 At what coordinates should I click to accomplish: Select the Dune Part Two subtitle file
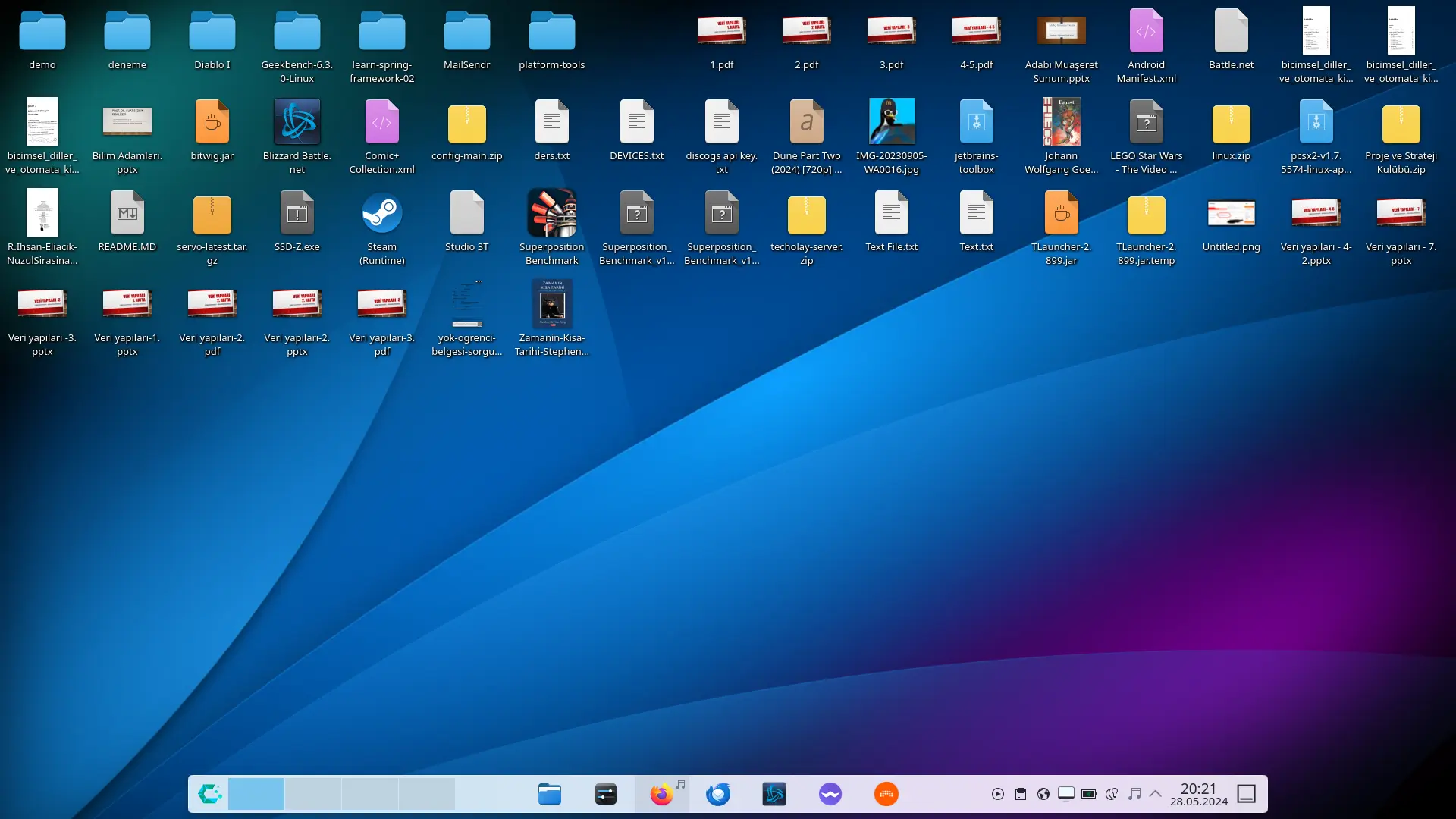pos(807,137)
